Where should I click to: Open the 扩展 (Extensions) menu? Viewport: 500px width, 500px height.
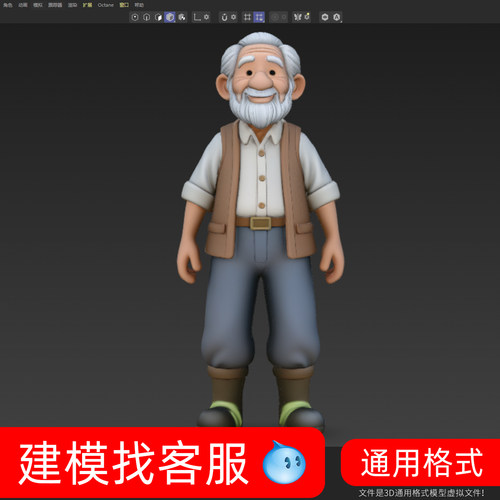click(x=87, y=5)
